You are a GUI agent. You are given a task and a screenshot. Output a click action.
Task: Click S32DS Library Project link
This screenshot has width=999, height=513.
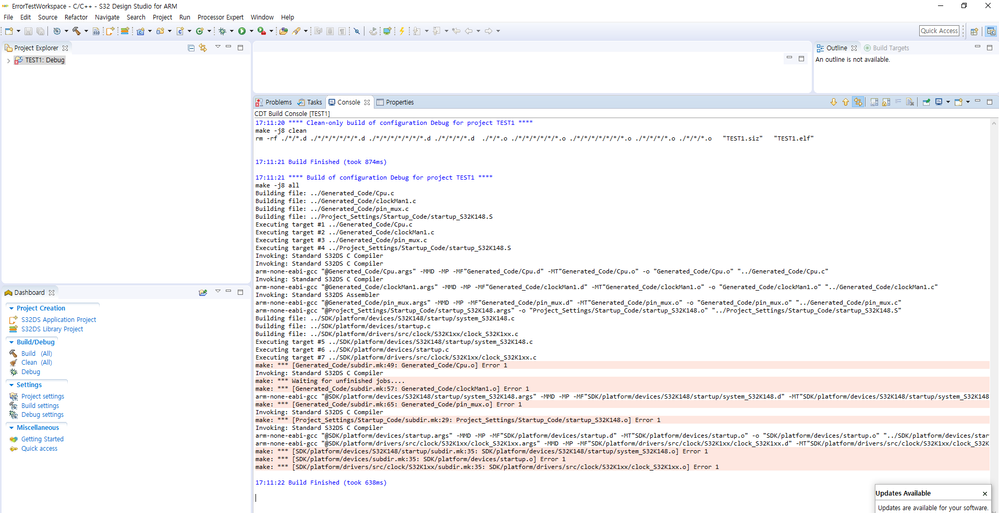52,329
